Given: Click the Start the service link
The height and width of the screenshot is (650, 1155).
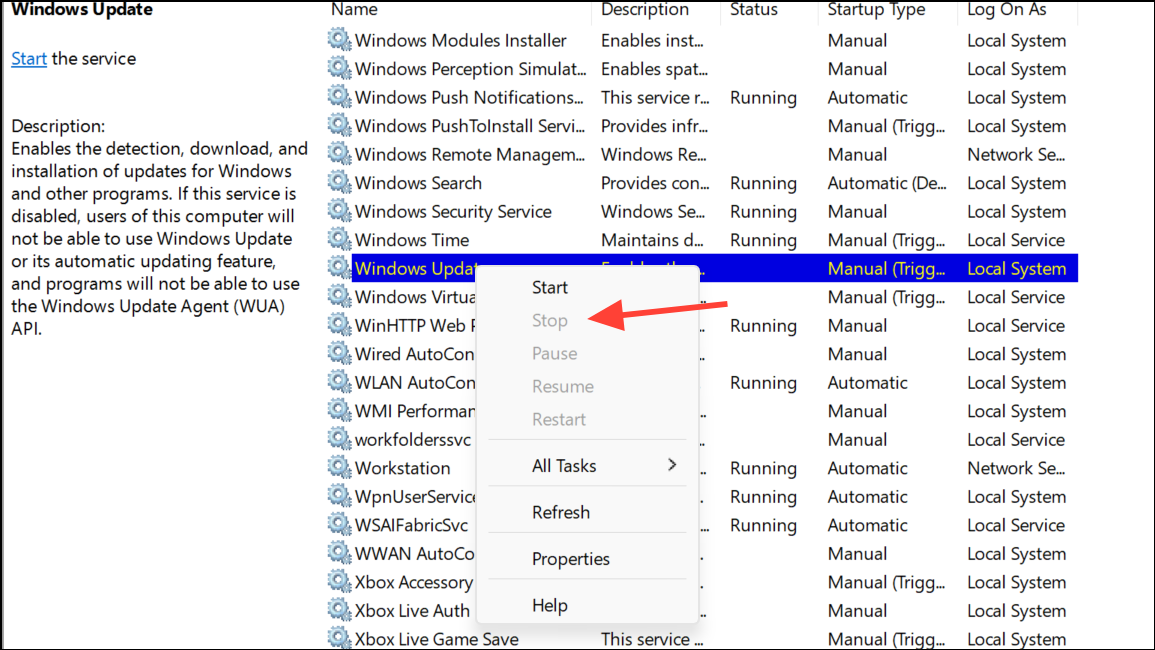Looking at the screenshot, I should pos(29,58).
